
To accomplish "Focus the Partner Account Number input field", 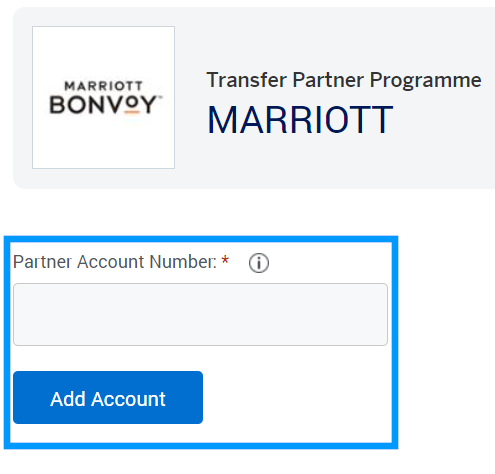I will tap(200, 314).
